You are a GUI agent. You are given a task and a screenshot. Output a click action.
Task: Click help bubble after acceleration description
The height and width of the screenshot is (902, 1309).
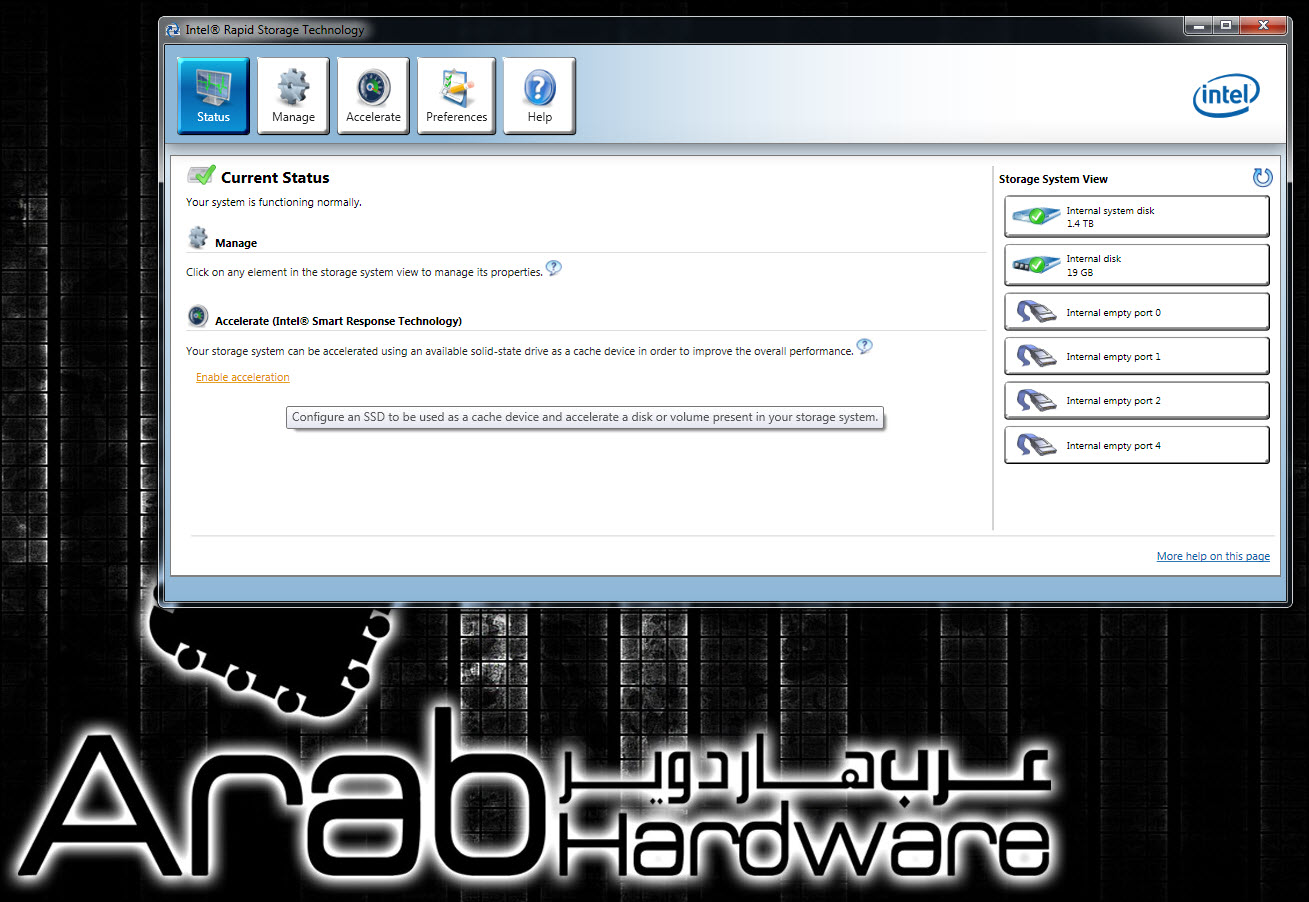point(865,347)
